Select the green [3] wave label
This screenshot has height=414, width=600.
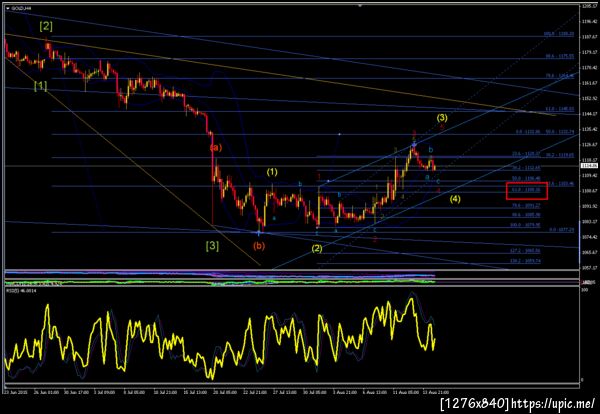tap(212, 246)
